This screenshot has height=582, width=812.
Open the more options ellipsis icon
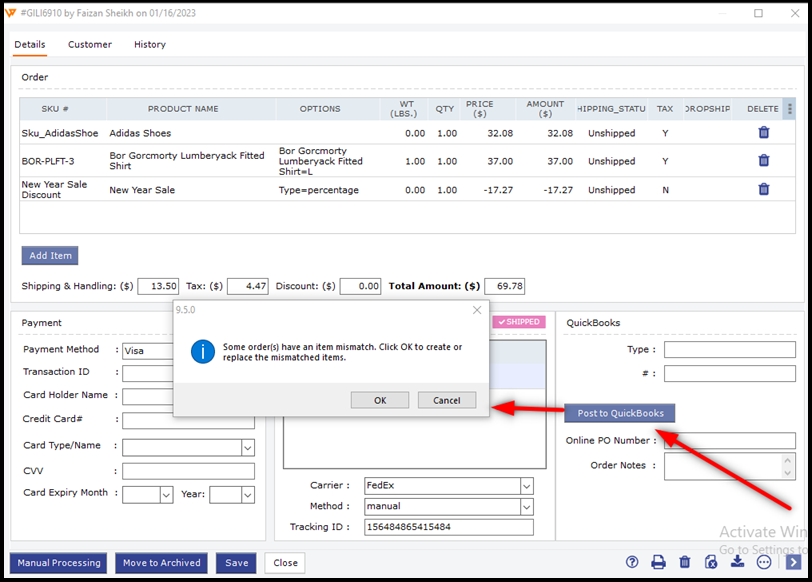(764, 562)
